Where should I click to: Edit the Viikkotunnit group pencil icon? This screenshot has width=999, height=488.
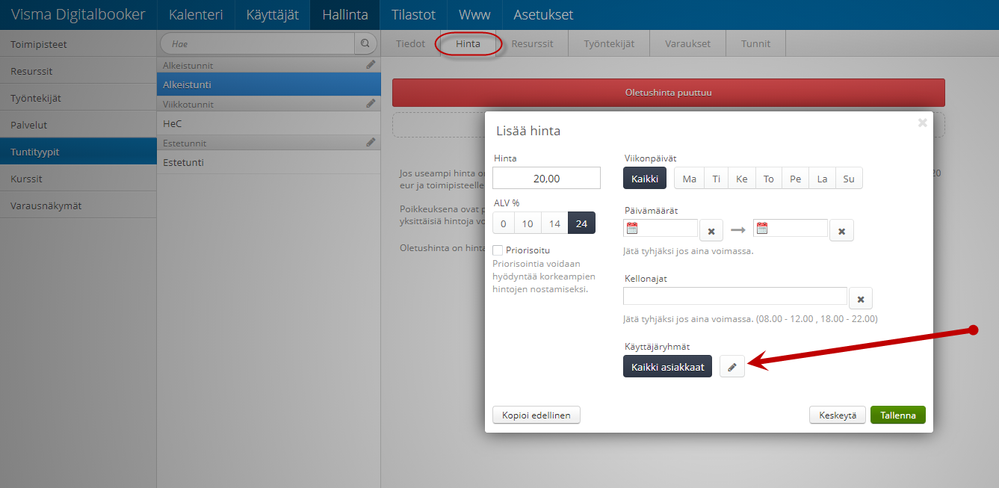(x=371, y=103)
